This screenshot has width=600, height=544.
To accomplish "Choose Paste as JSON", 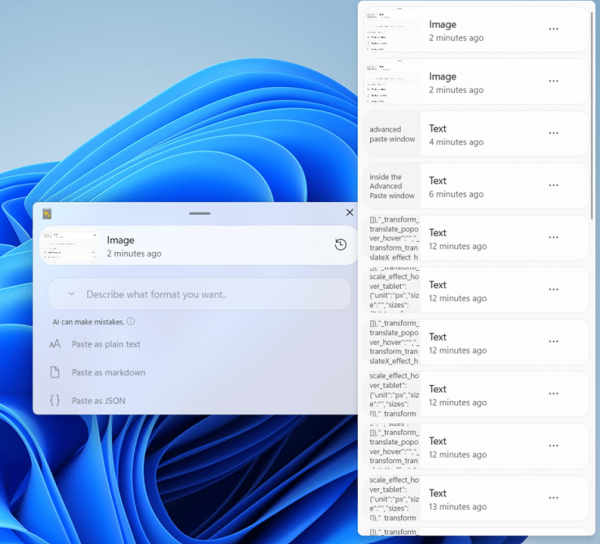I will 98,401.
